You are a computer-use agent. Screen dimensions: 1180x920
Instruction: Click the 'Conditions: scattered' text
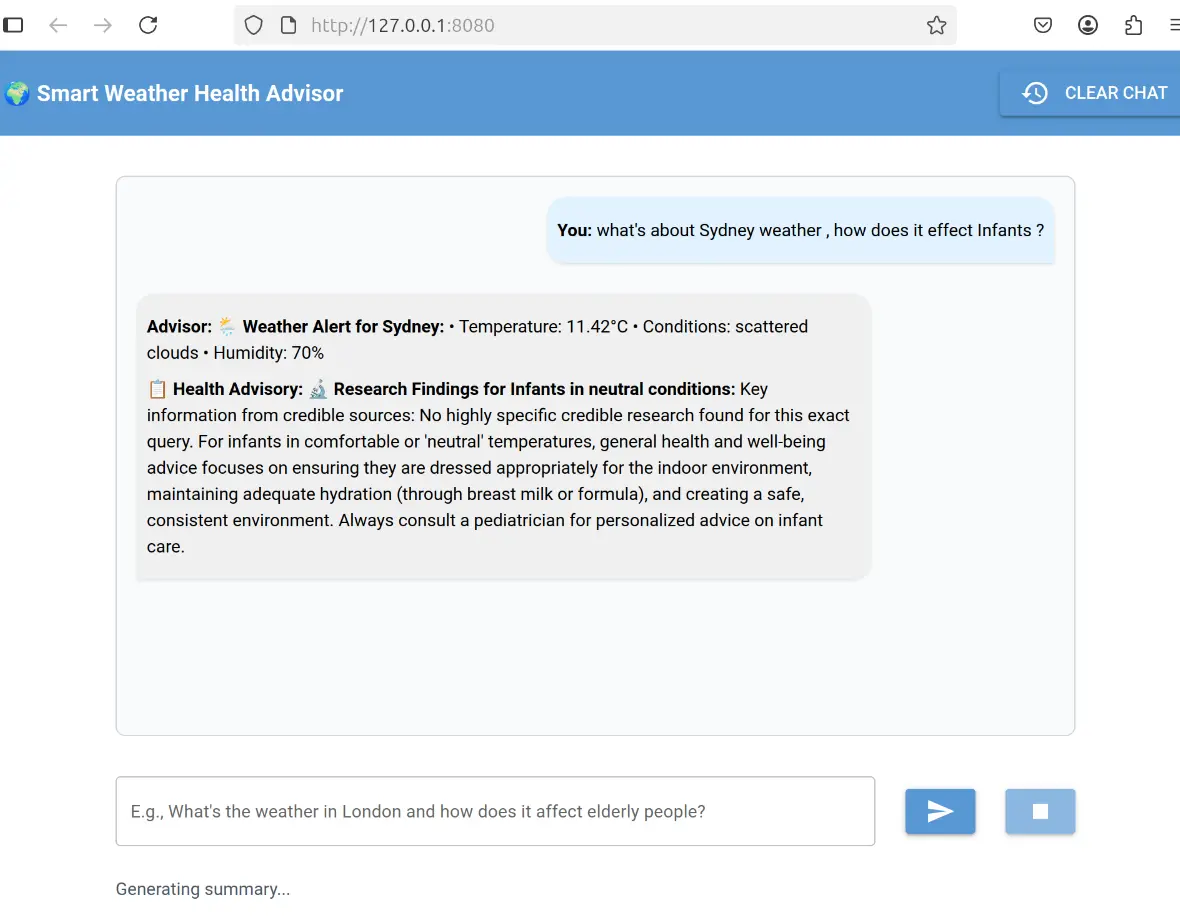pos(725,326)
